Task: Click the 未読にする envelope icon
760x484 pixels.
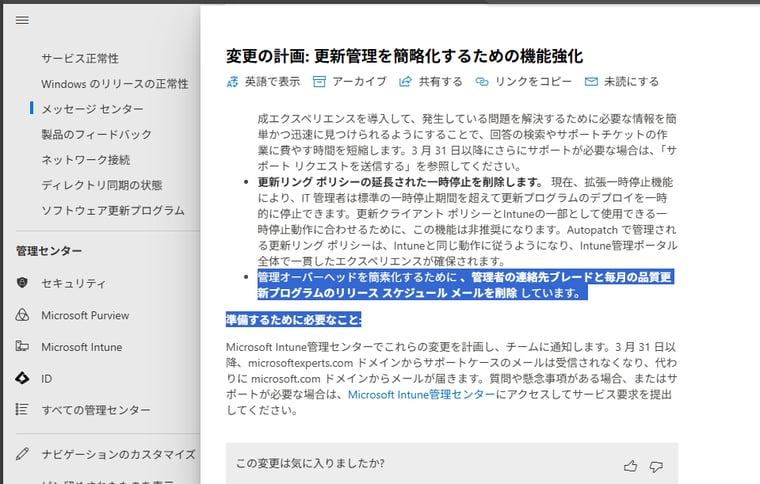Action: point(591,82)
